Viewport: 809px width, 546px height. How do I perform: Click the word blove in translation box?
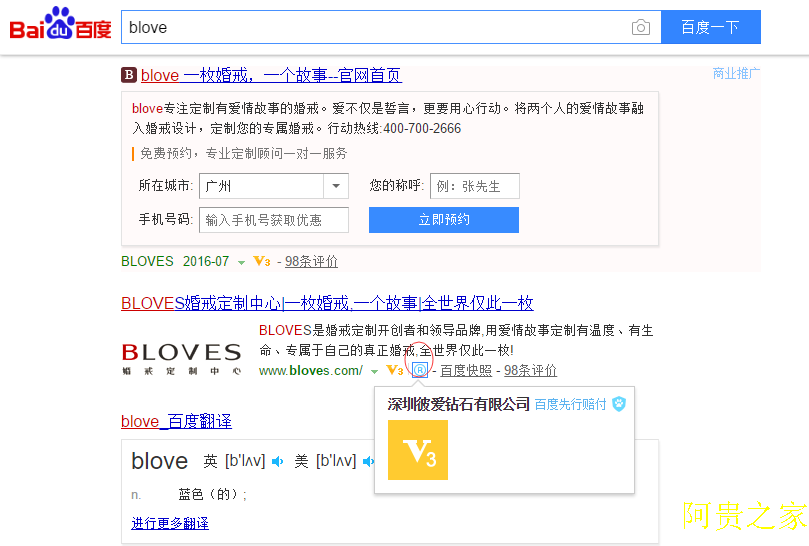(159, 461)
